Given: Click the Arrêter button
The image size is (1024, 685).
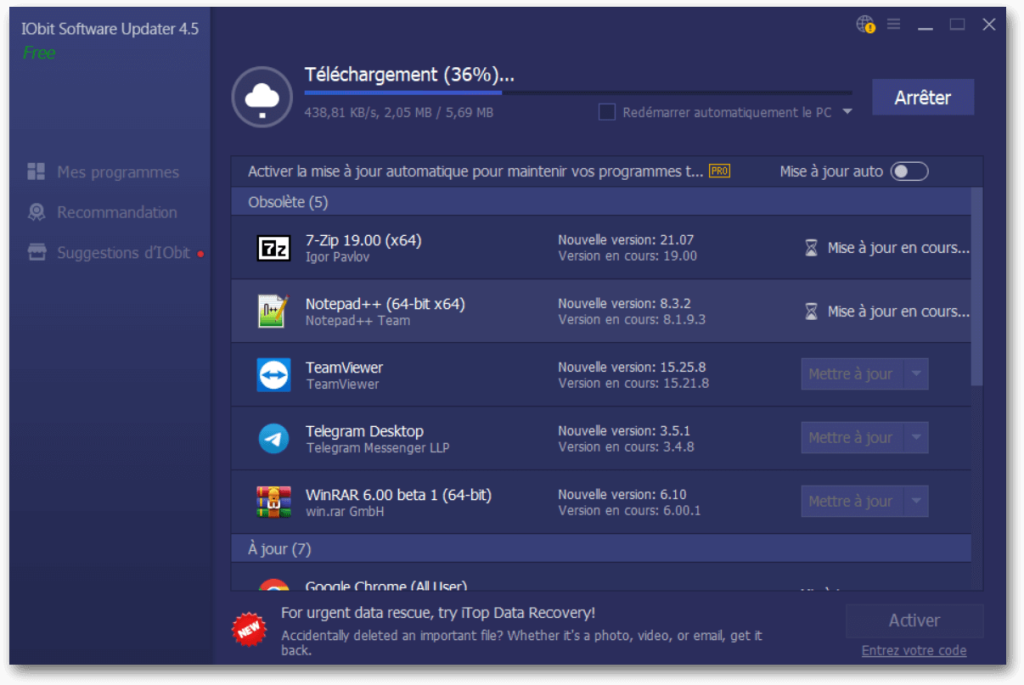Looking at the screenshot, I should (x=923, y=97).
